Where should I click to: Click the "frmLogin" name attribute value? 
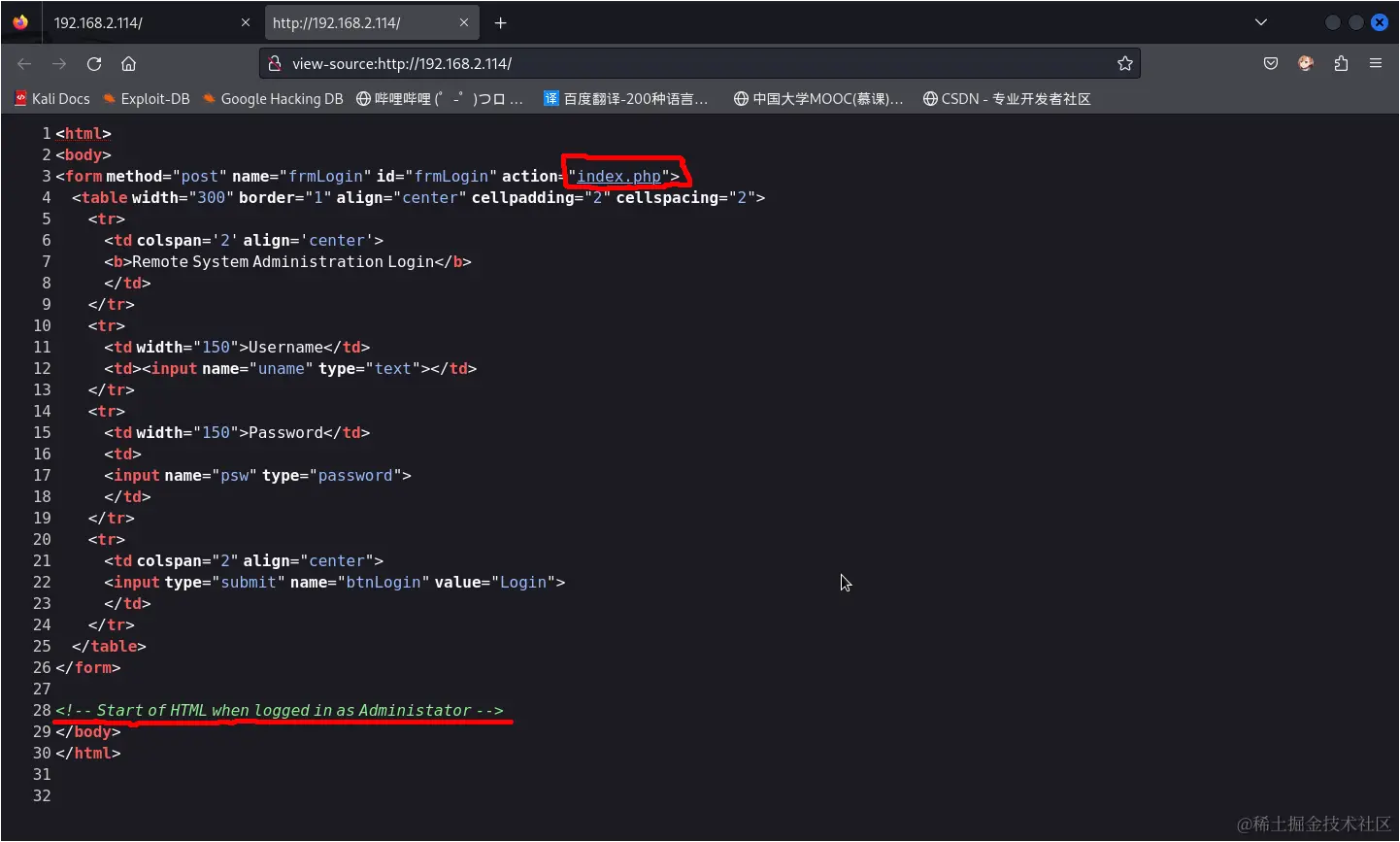click(325, 176)
